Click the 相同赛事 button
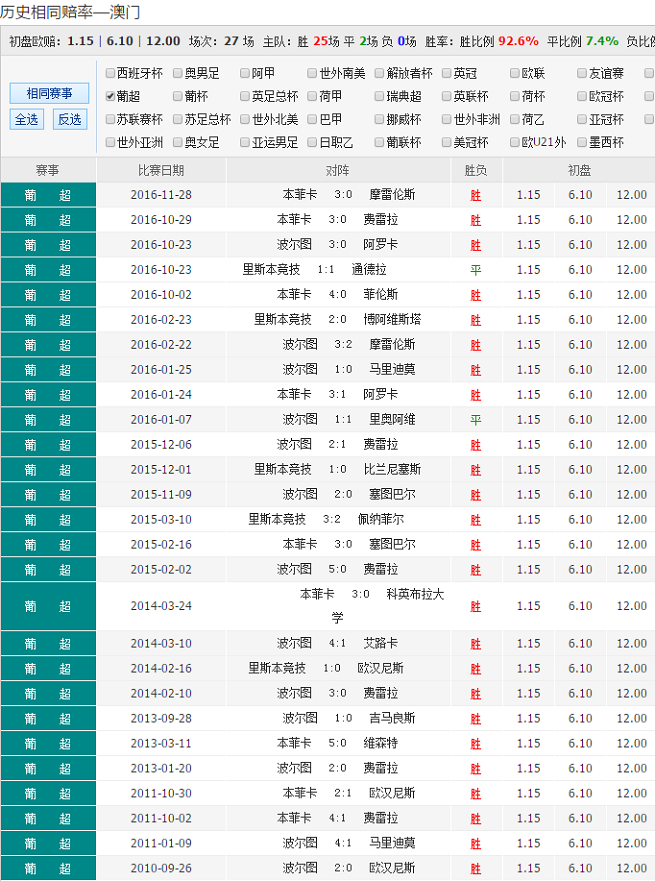655x881 pixels. [x=49, y=93]
